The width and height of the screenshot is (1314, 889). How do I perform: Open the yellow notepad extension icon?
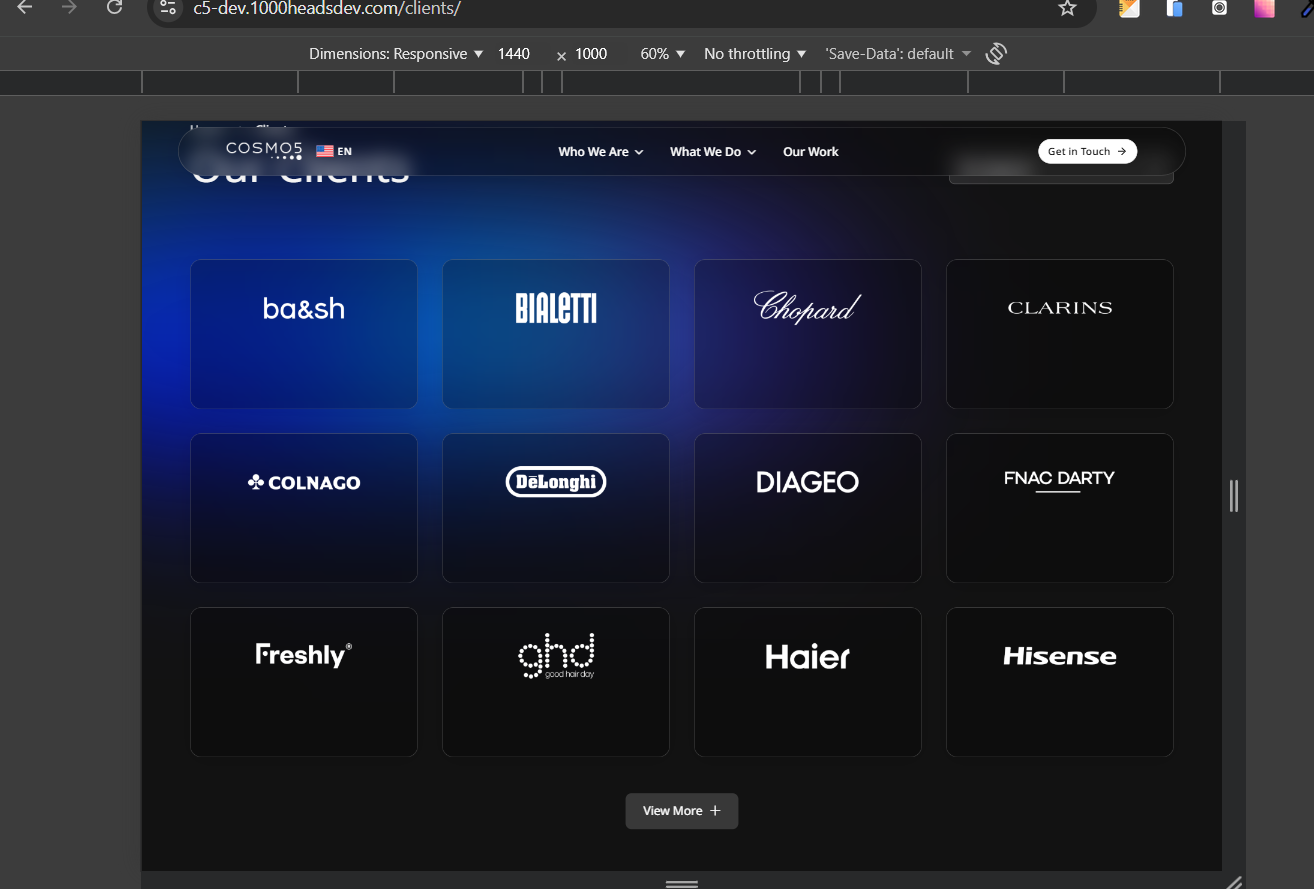pyautogui.click(x=1129, y=8)
